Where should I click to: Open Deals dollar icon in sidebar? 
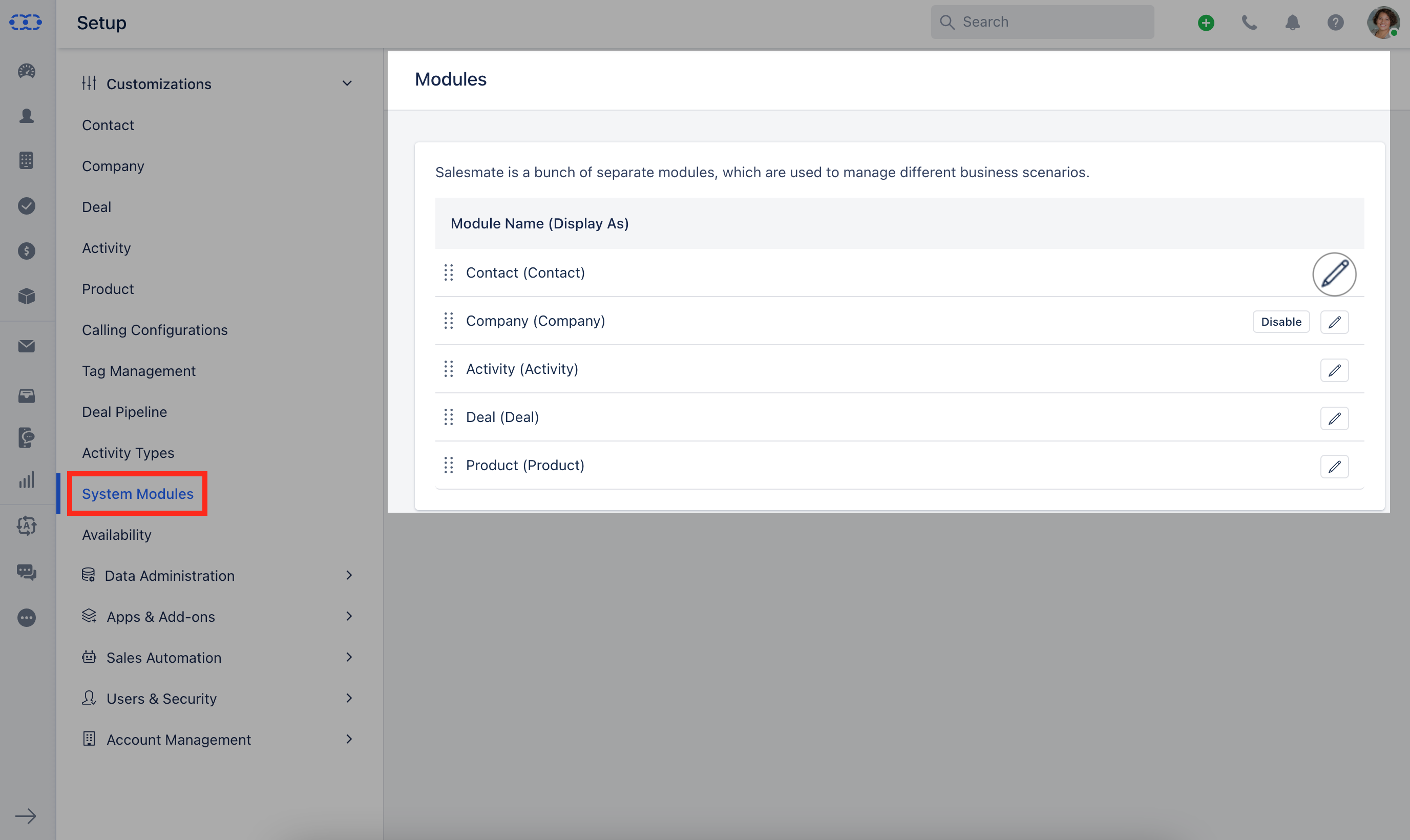click(x=27, y=251)
